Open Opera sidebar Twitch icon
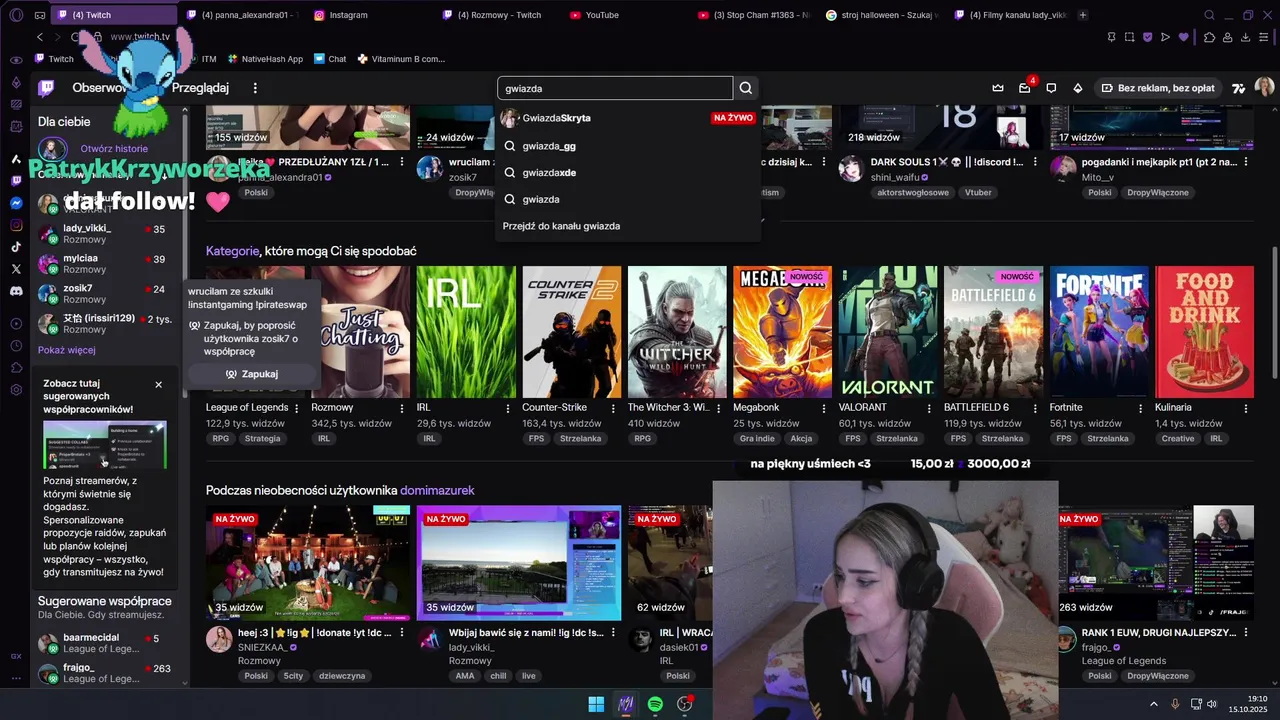Screen dimensions: 1280x720 tap(16, 181)
